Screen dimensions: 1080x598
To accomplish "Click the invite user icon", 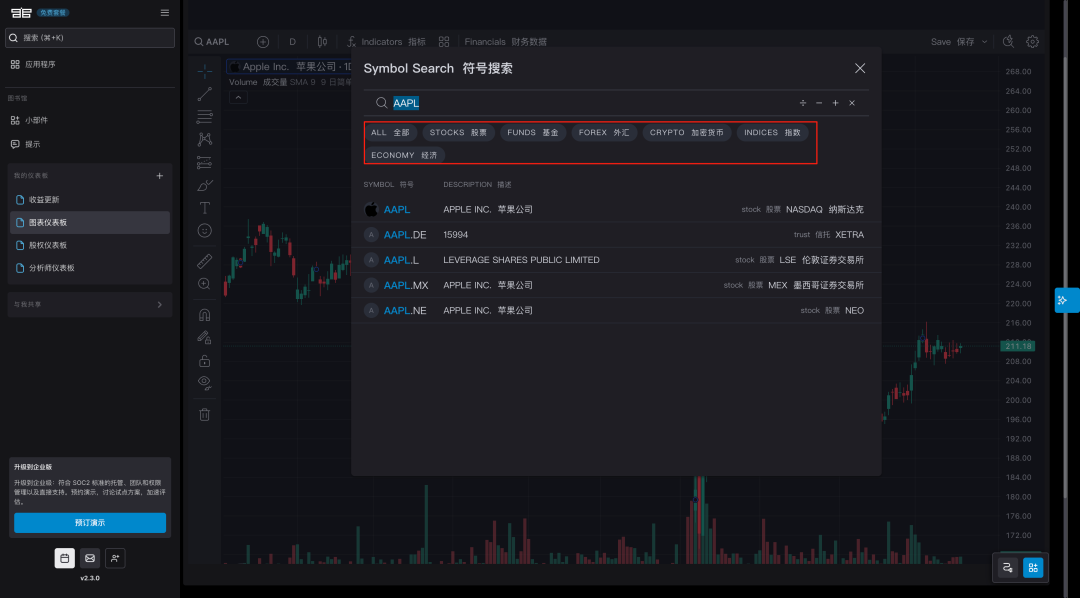I will 115,558.
